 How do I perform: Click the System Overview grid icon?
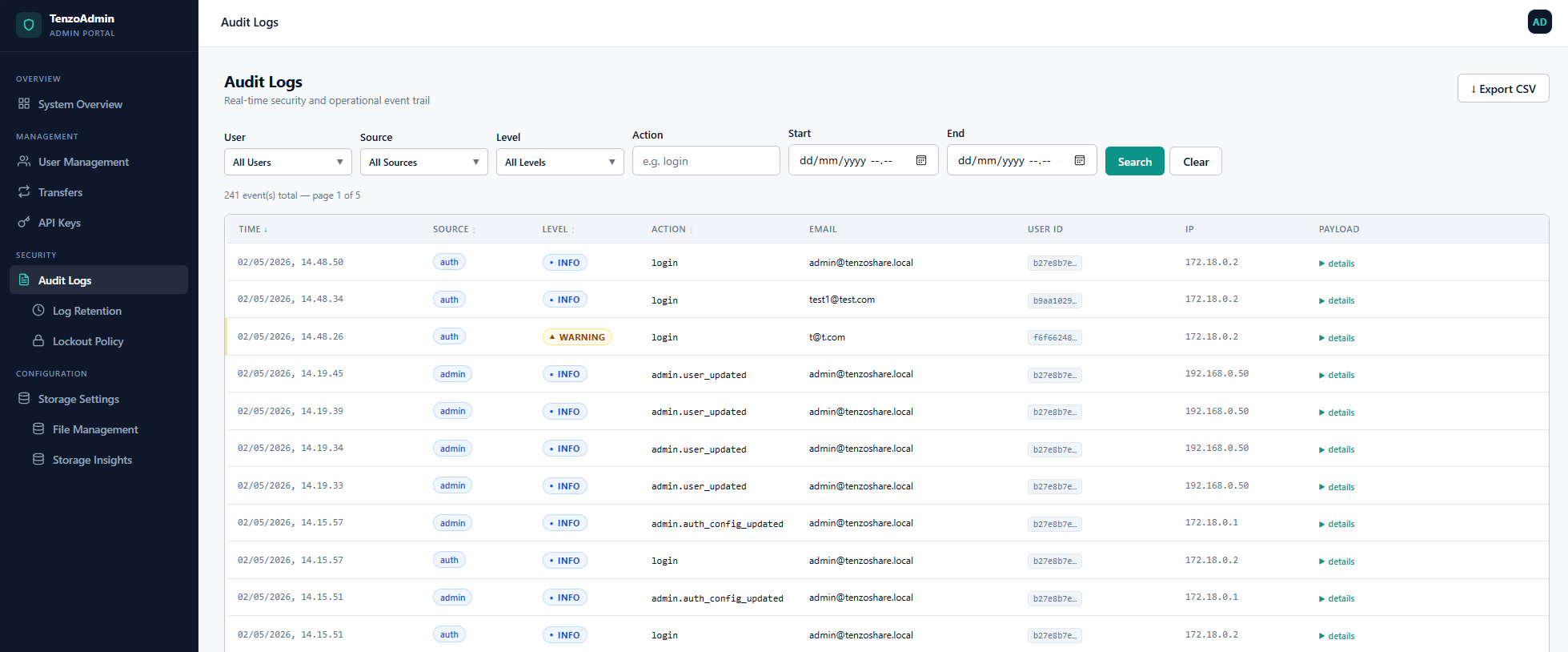[x=24, y=103]
